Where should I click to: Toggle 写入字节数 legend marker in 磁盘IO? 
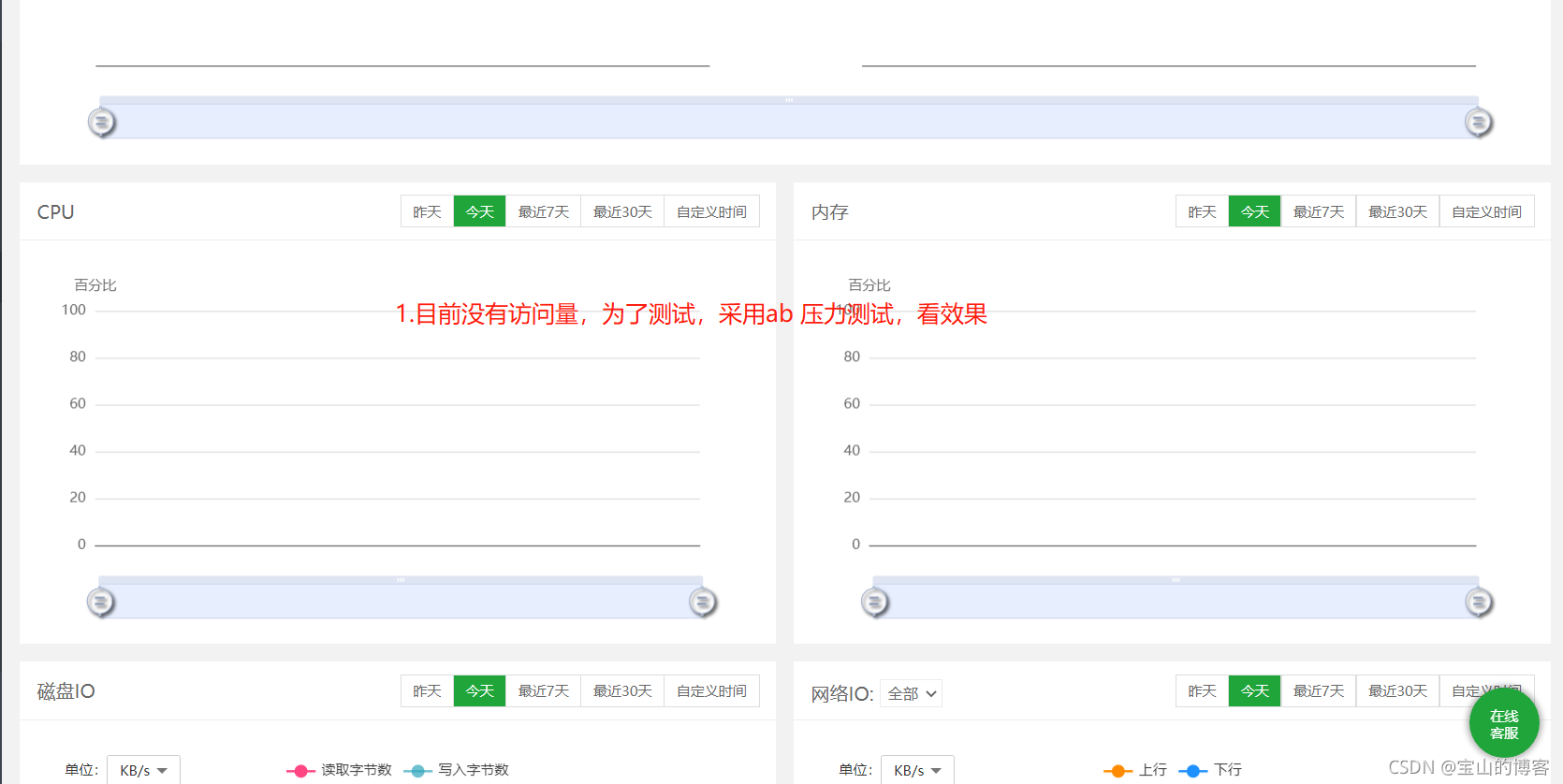point(417,771)
